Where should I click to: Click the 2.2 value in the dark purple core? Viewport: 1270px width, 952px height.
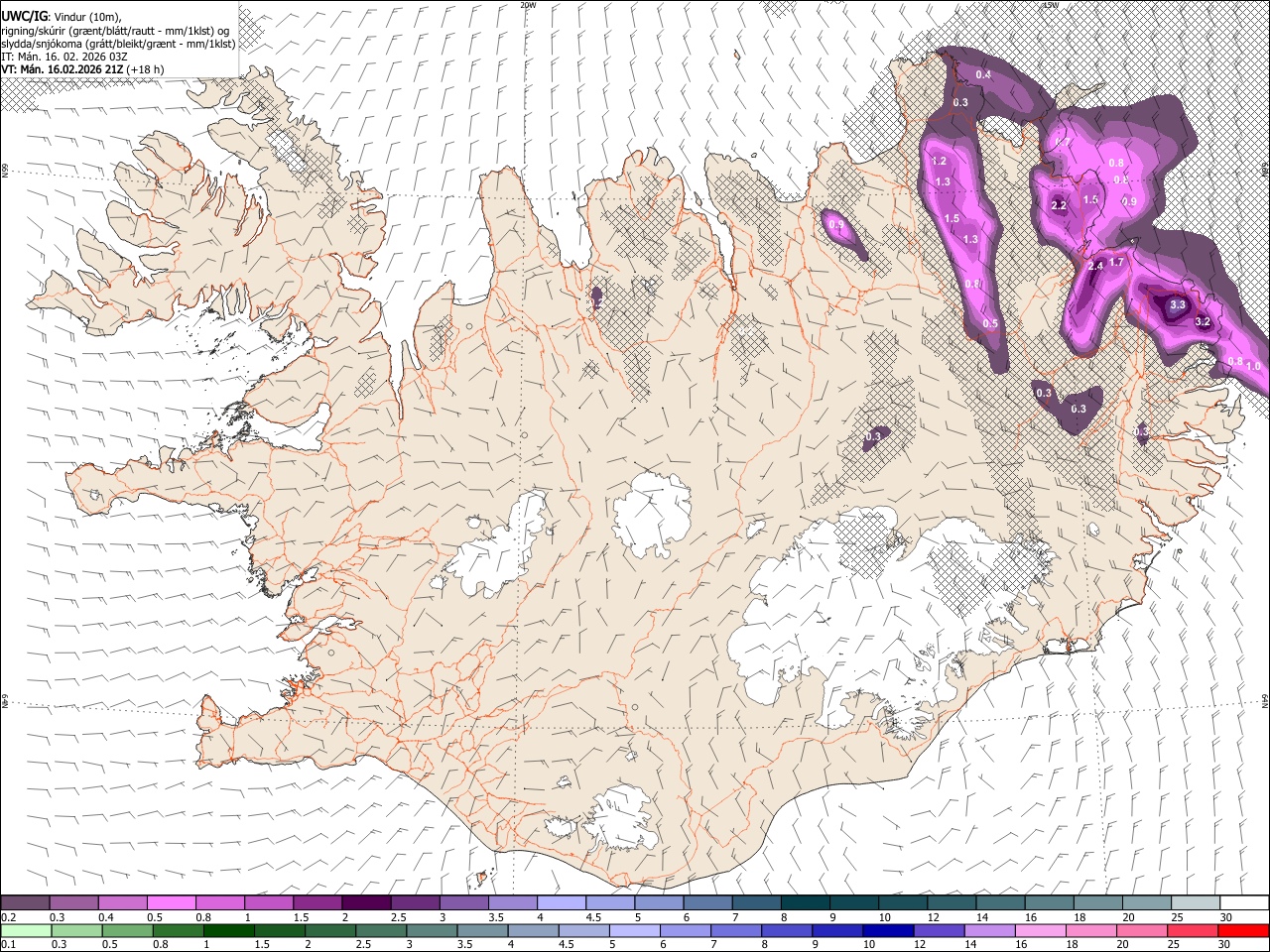coord(1059,206)
